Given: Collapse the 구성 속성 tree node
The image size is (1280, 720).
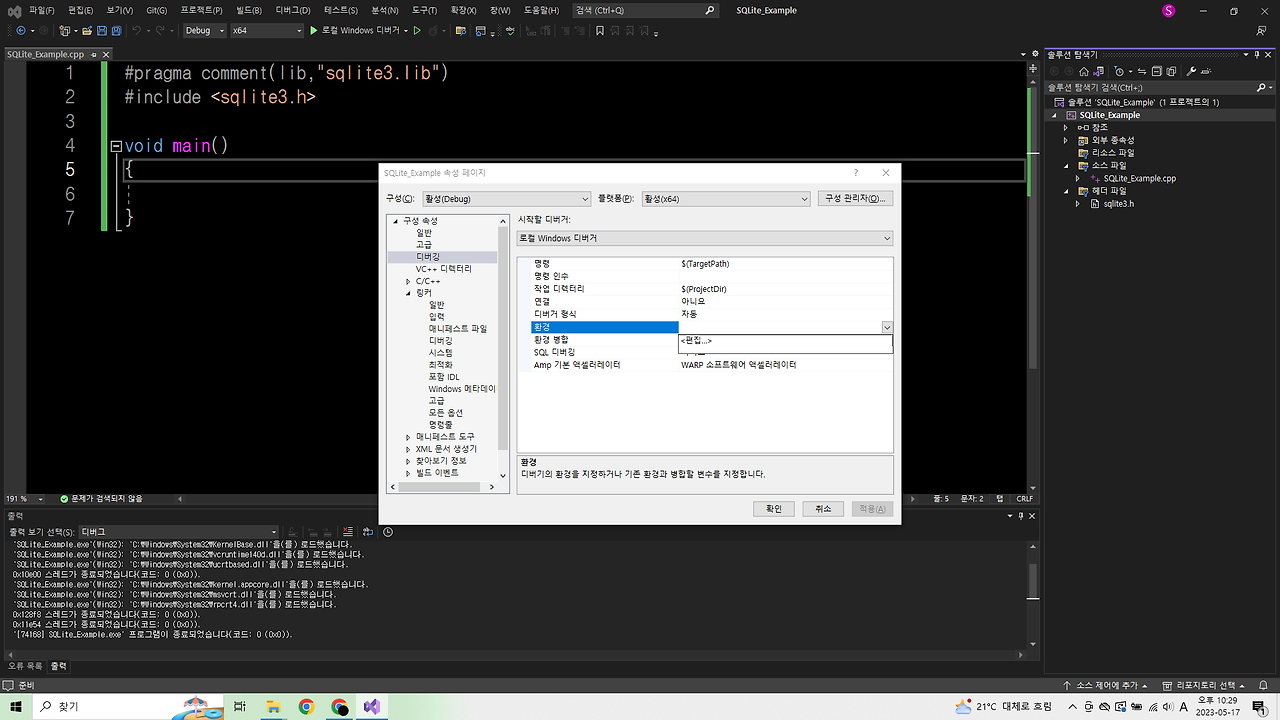Looking at the screenshot, I should click(x=395, y=220).
